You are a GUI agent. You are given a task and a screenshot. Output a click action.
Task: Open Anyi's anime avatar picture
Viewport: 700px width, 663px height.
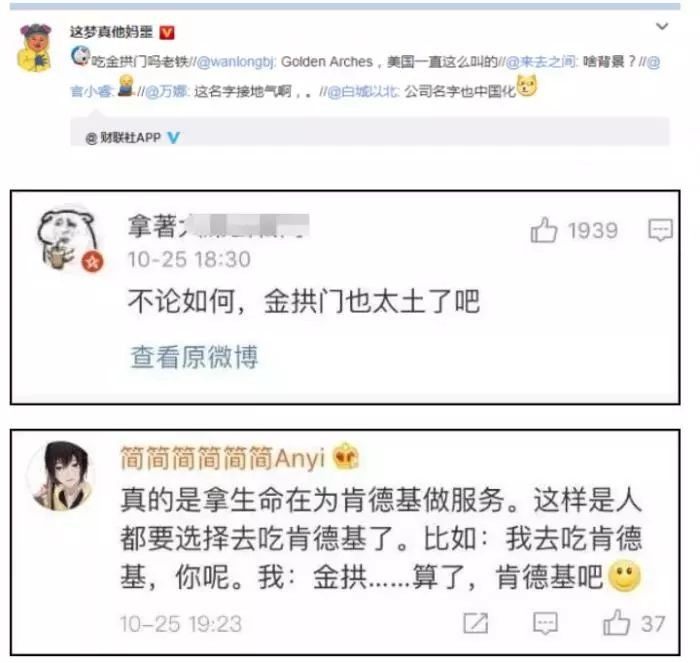[x=61, y=475]
